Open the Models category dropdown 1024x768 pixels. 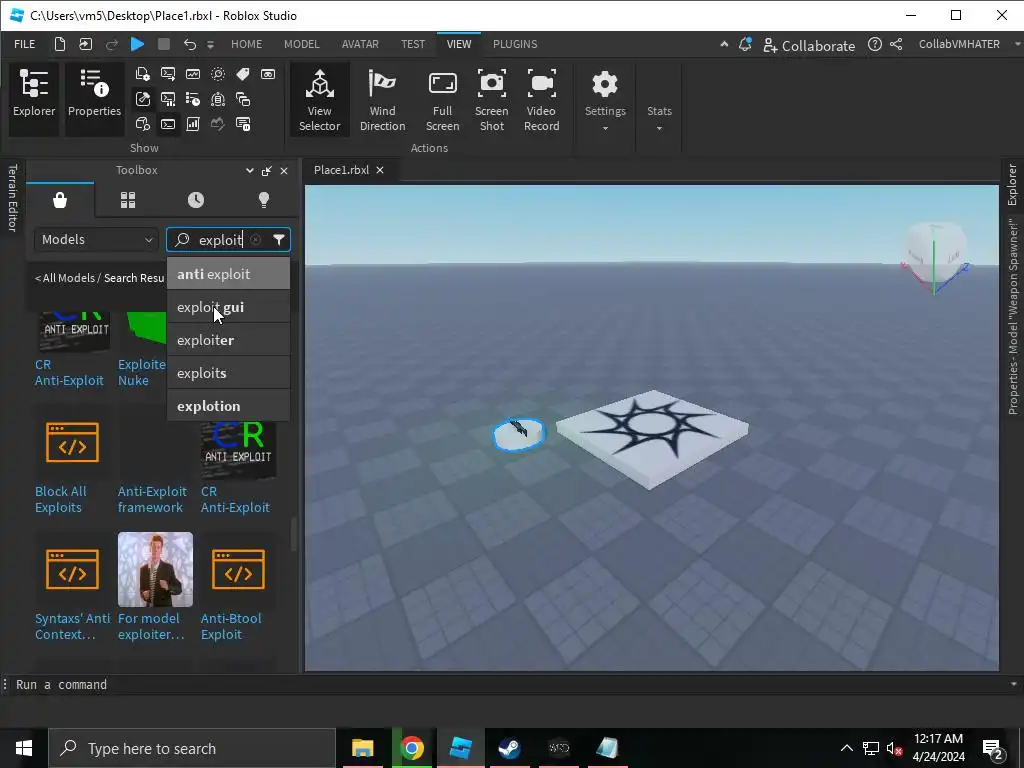pyautogui.click(x=97, y=240)
